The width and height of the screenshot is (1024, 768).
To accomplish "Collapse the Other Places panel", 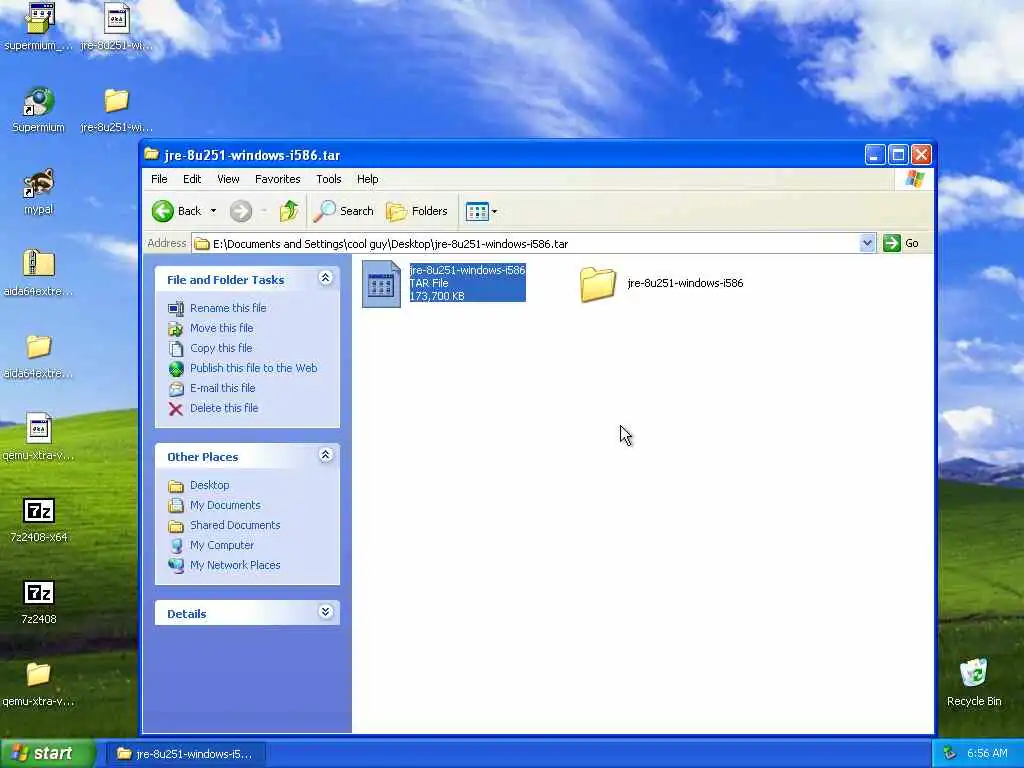I will (325, 455).
